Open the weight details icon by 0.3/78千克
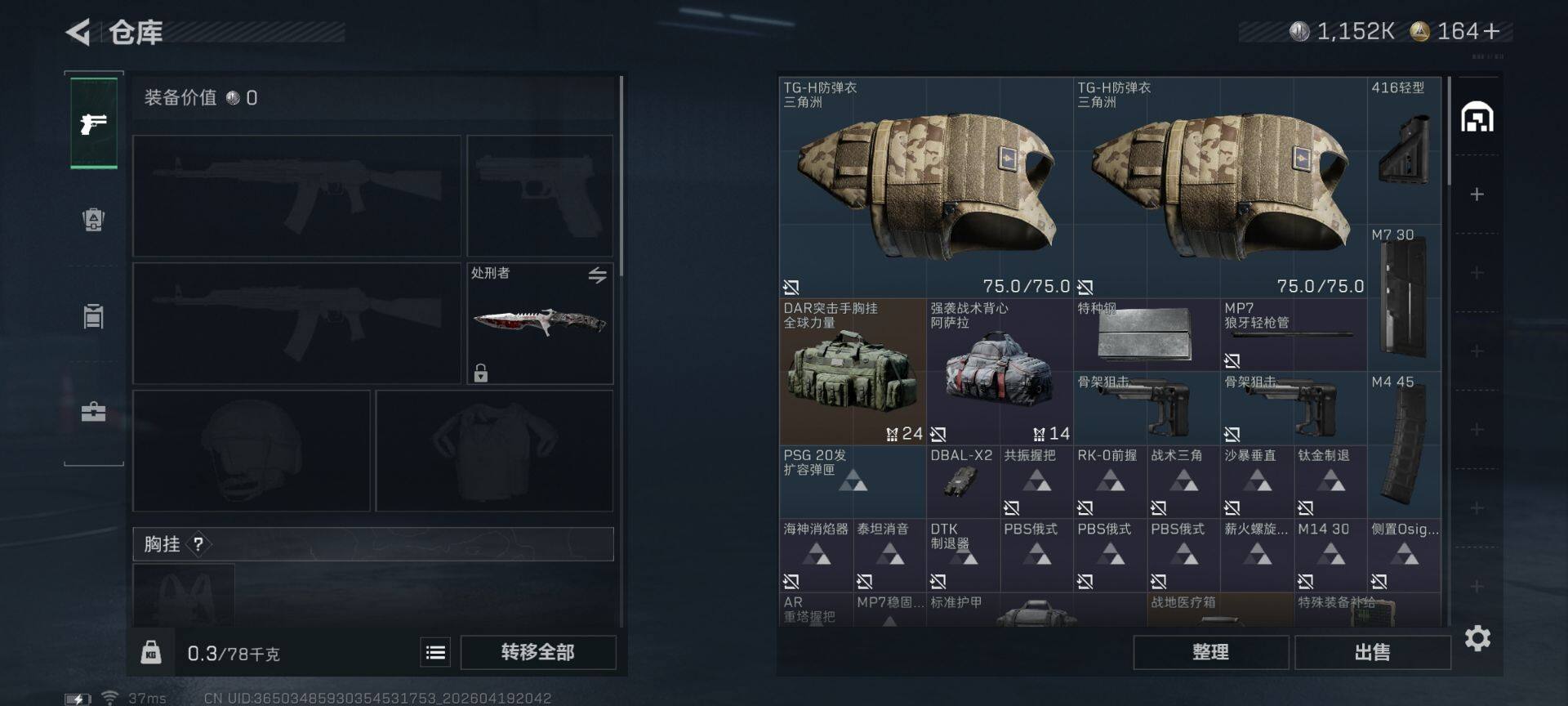Screen dimensions: 1568x706 [x=151, y=652]
